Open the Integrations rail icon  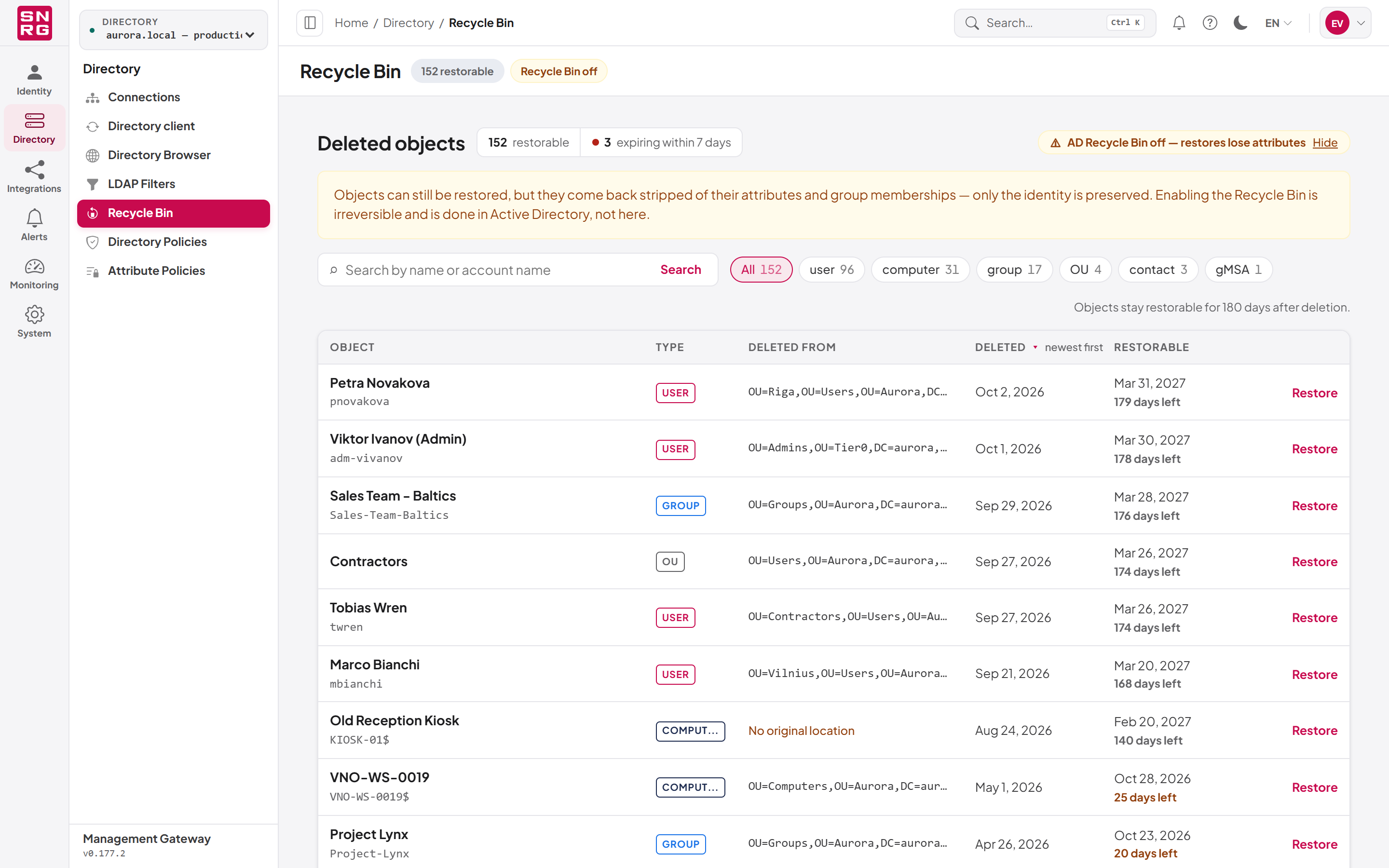34,177
